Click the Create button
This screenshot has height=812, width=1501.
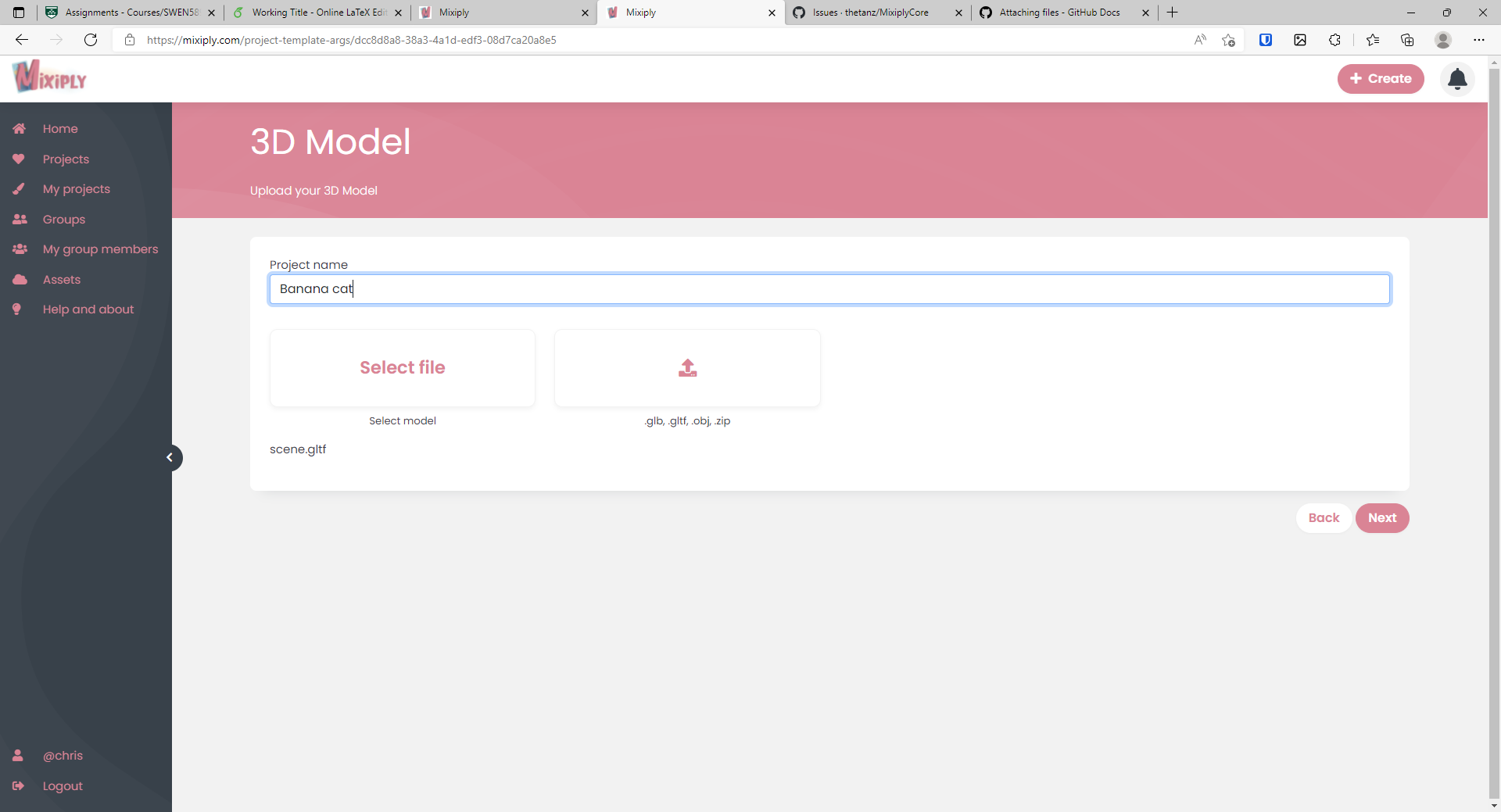point(1381,79)
